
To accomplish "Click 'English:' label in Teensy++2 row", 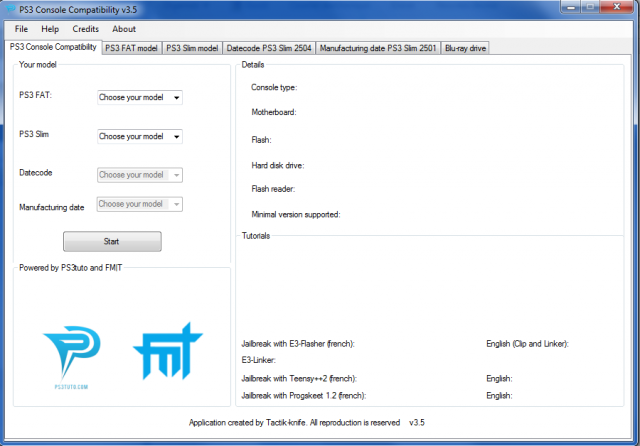I will (x=499, y=378).
